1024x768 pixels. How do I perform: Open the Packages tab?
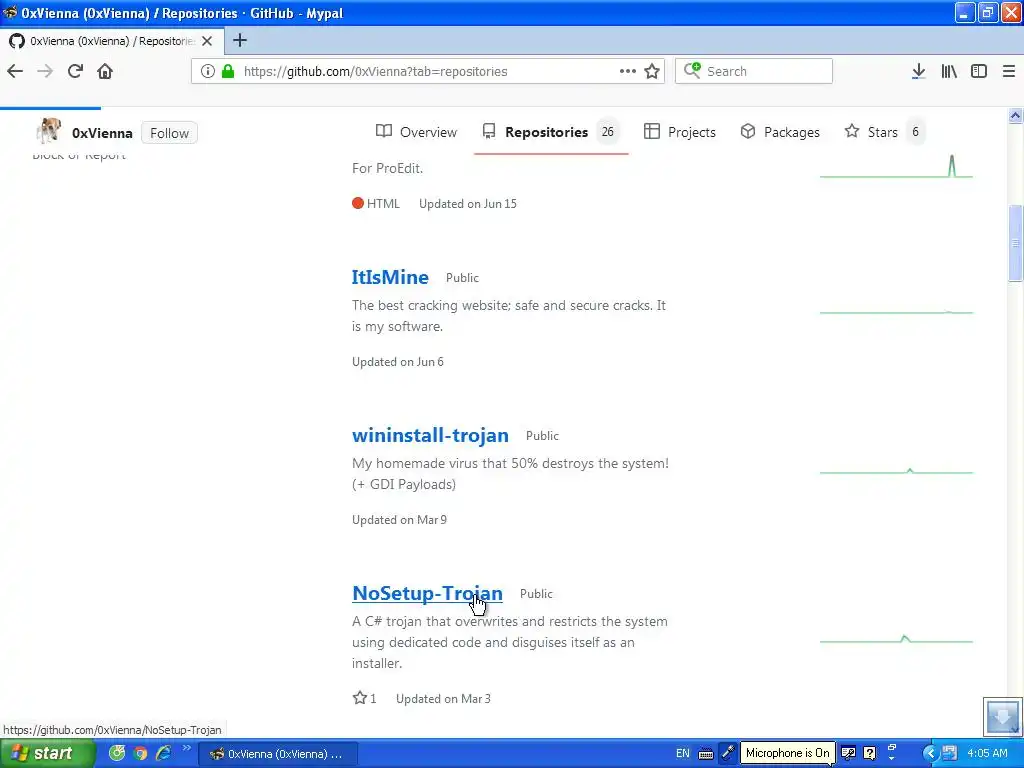780,132
